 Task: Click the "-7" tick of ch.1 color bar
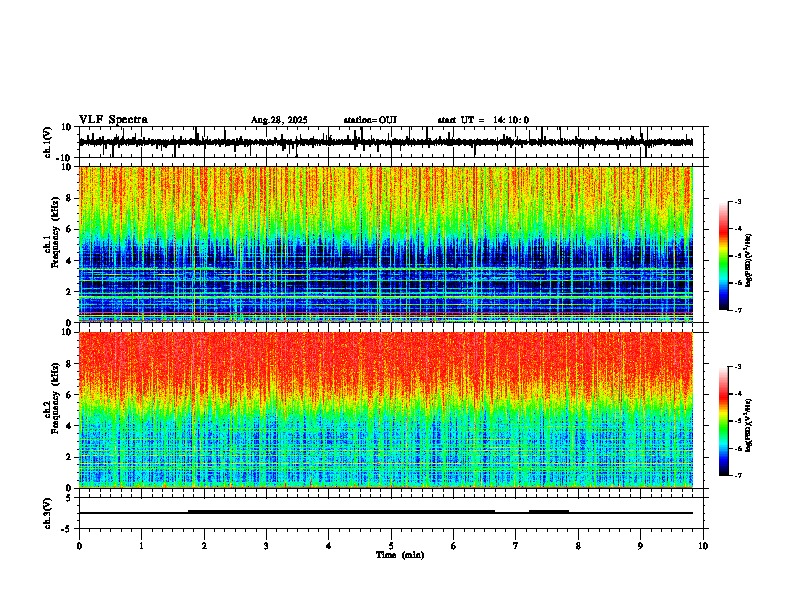point(738,310)
